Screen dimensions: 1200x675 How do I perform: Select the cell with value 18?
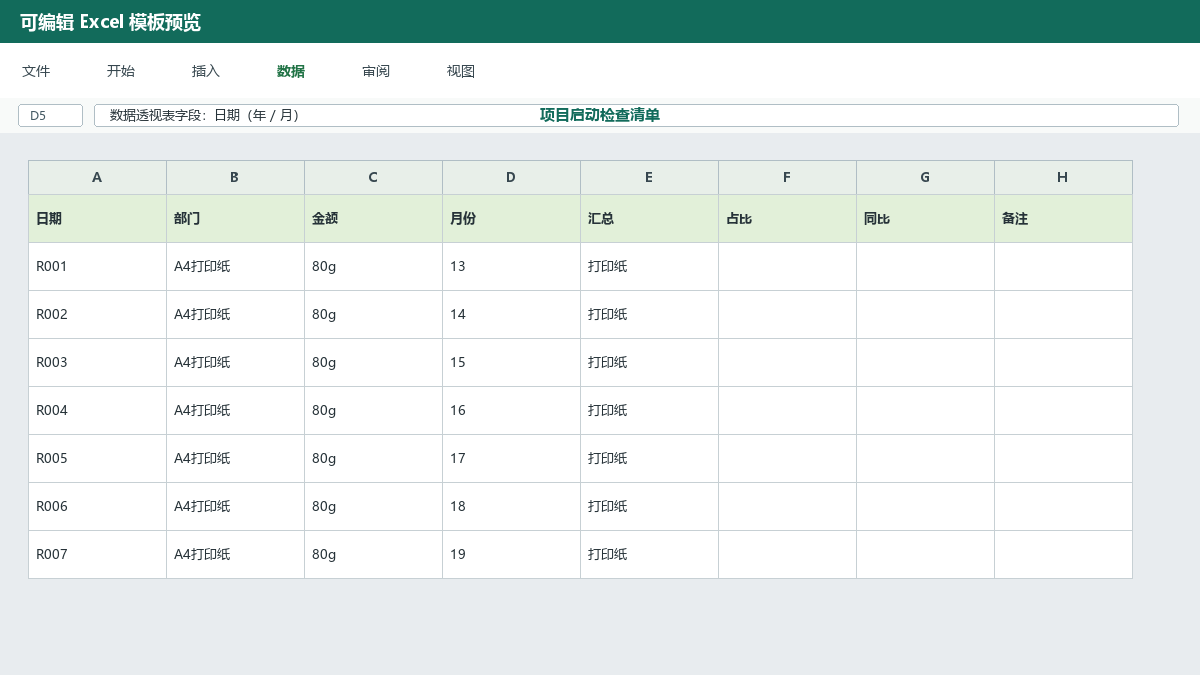[x=511, y=506]
